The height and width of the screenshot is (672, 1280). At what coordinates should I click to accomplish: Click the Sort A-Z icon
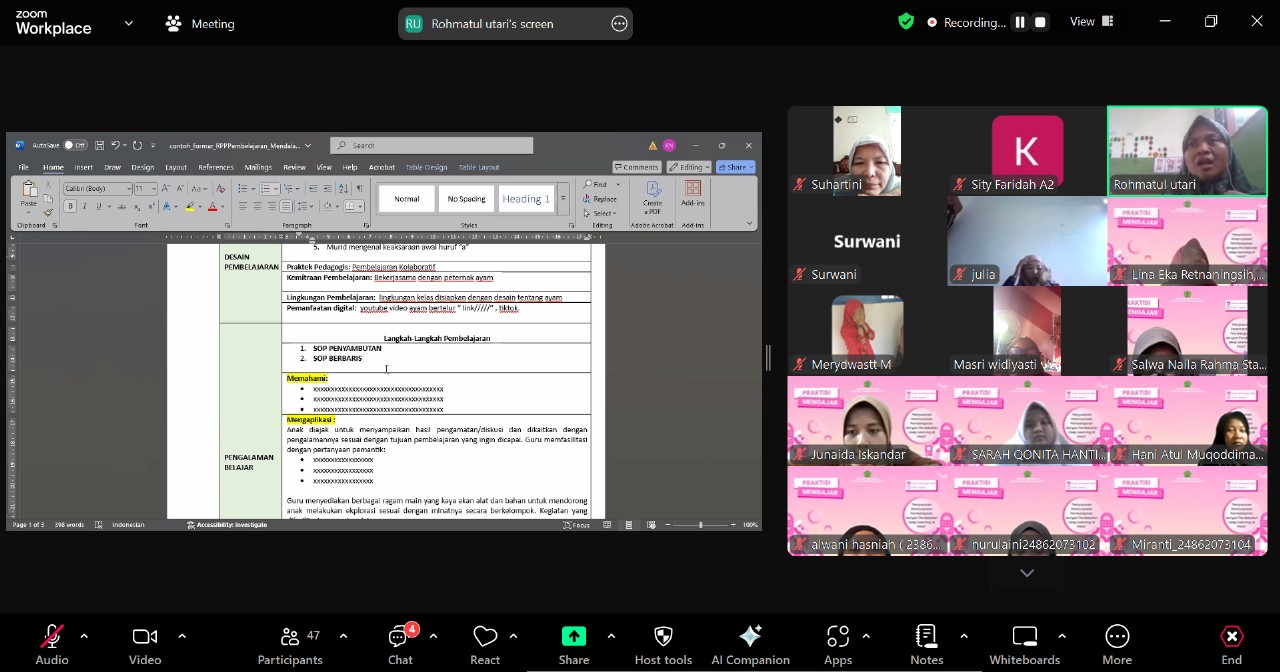pyautogui.click(x=343, y=188)
